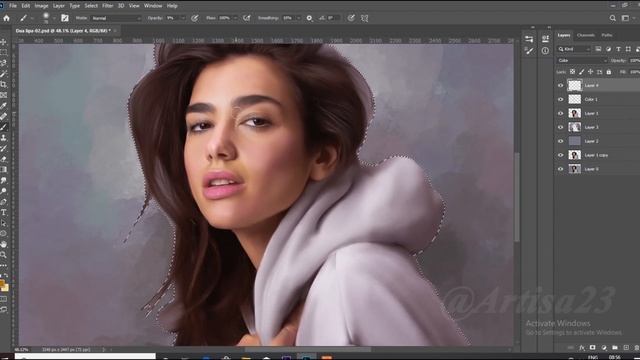This screenshot has width=640, height=360.
Task: Select the Eyedropper tool
Action: click(4, 106)
